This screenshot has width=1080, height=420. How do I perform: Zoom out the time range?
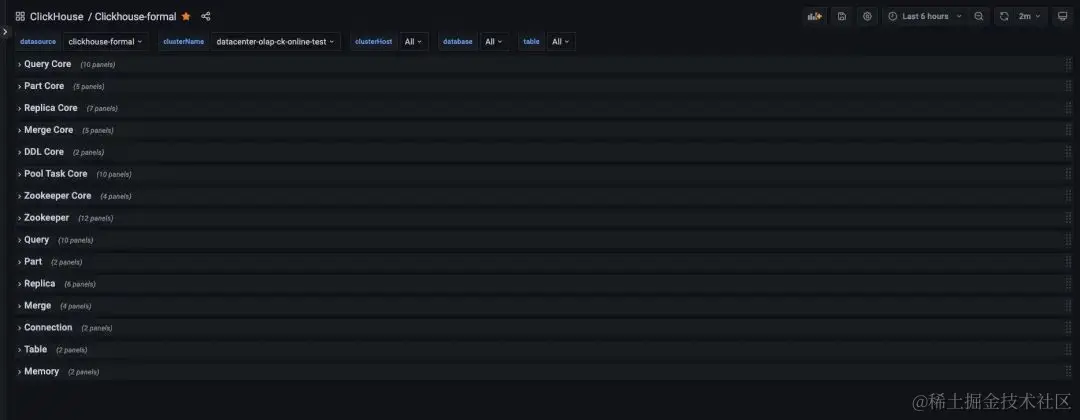tap(978, 16)
